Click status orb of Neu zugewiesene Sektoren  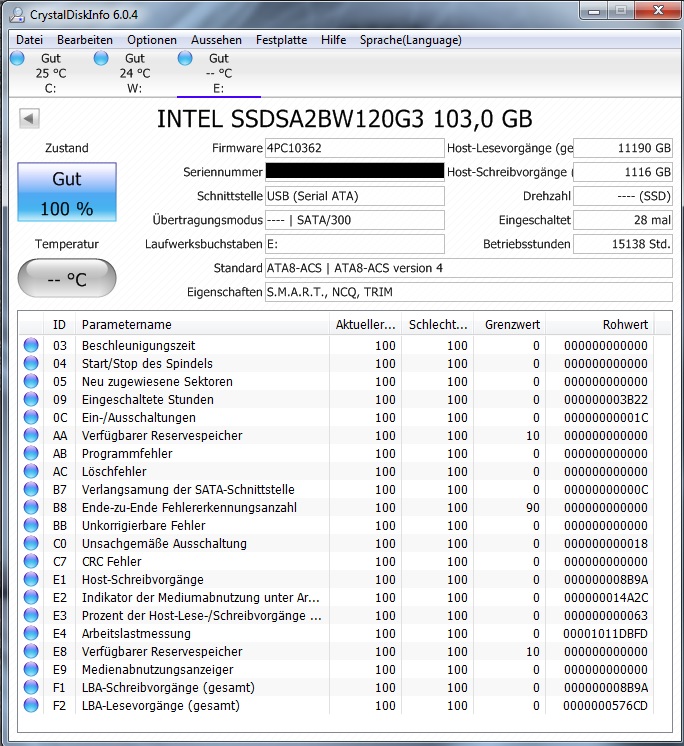click(31, 381)
